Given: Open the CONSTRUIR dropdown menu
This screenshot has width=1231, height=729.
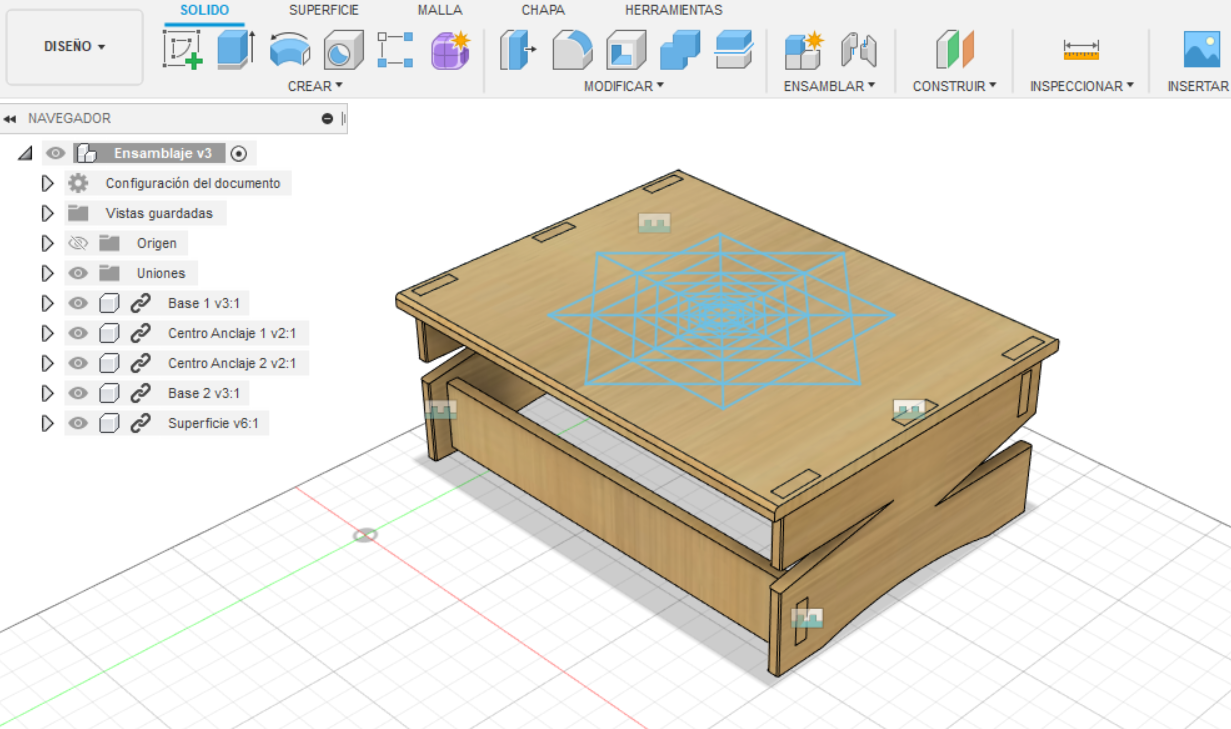Looking at the screenshot, I should pos(954,86).
